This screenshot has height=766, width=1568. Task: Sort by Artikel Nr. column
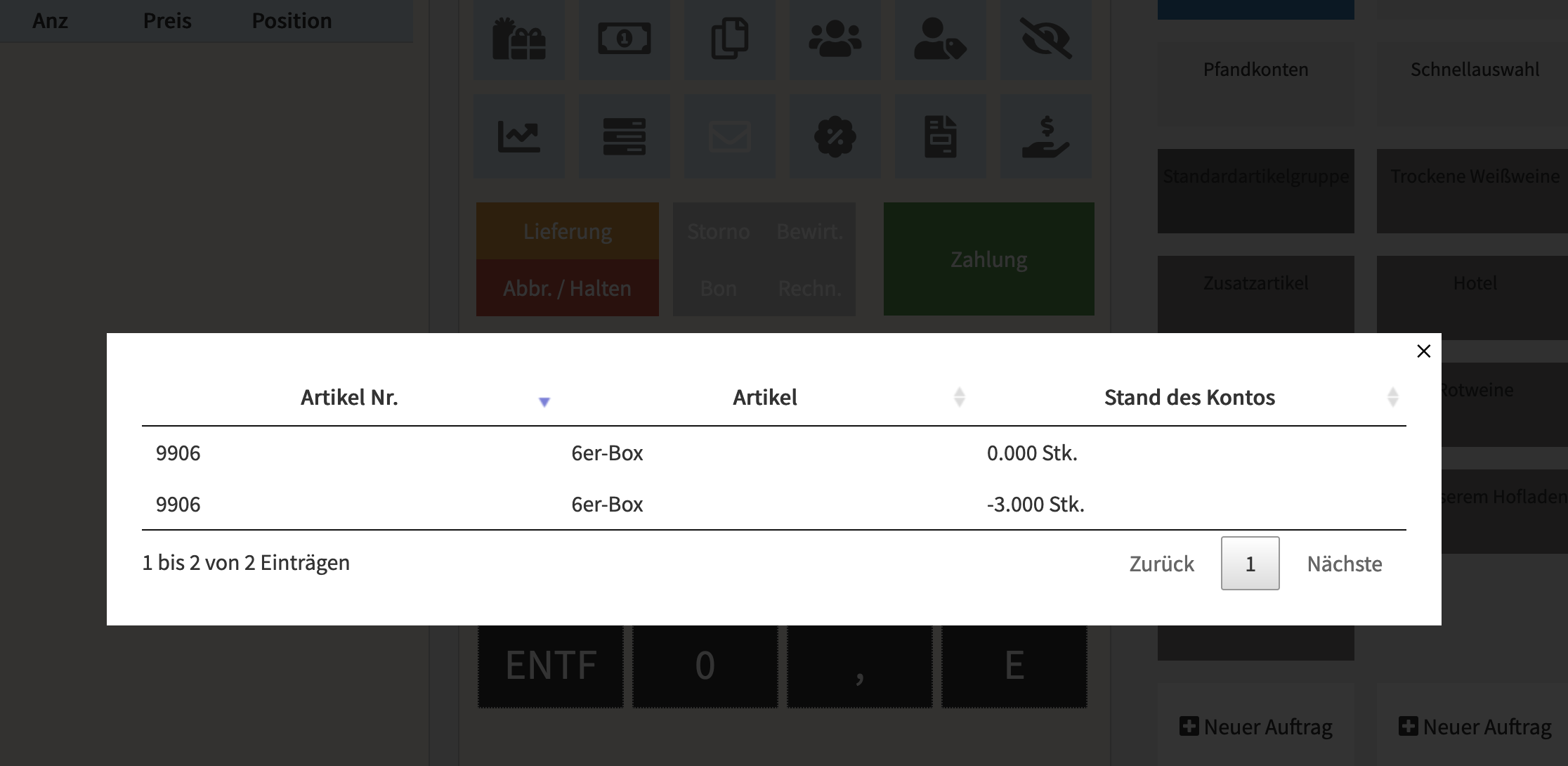pyautogui.click(x=349, y=398)
